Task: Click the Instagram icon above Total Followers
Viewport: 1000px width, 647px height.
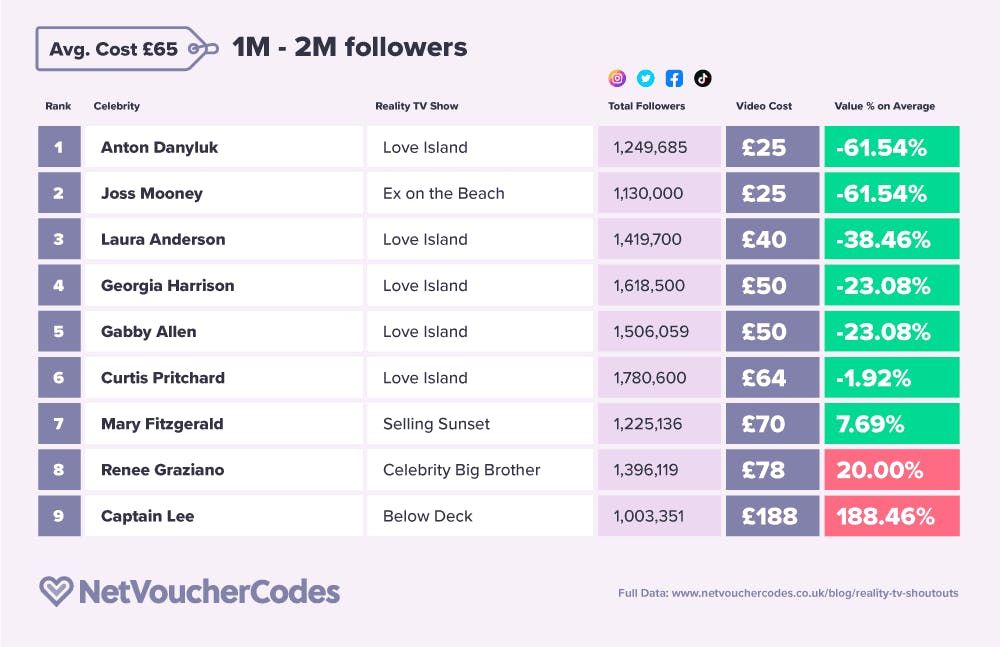Action: click(618, 78)
